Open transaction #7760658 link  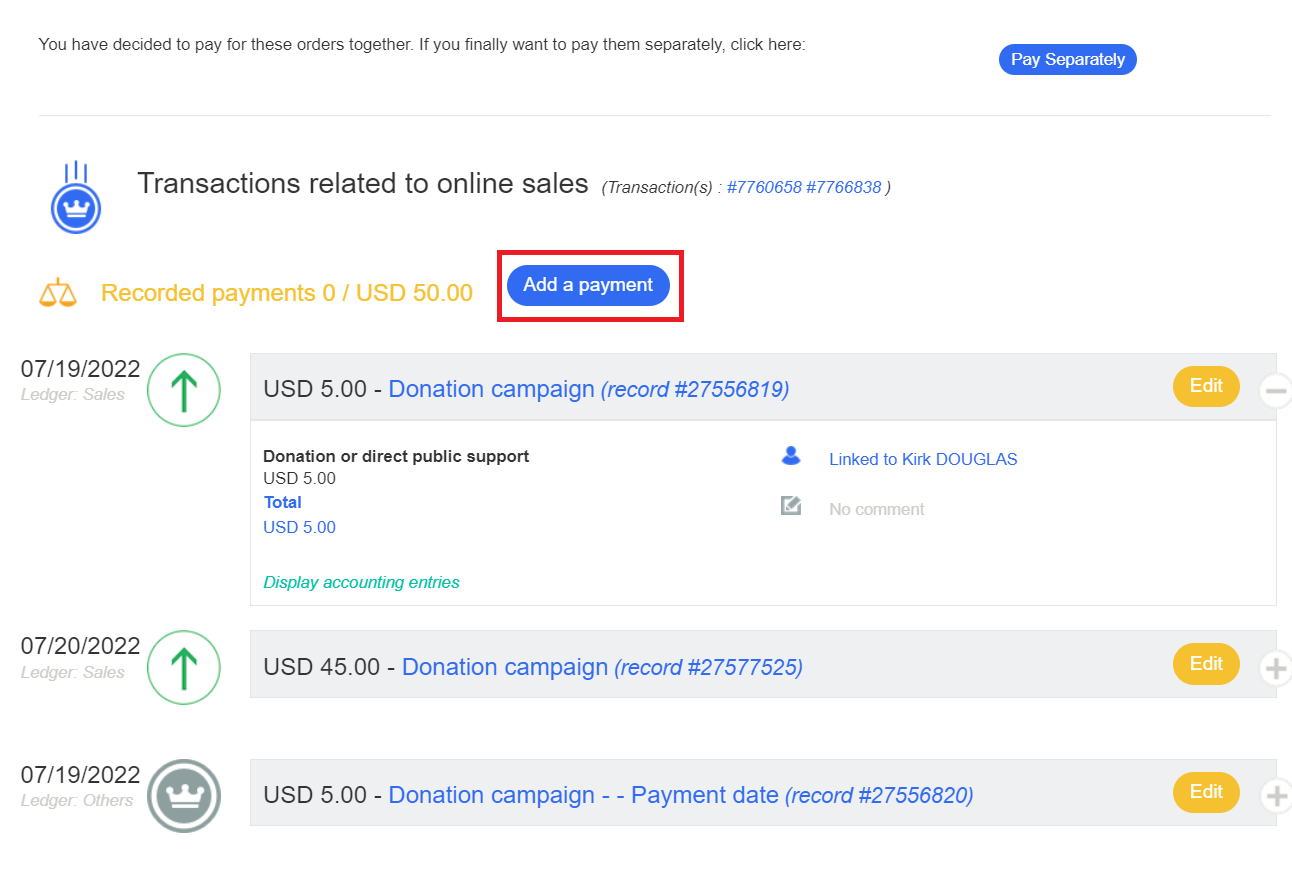pyautogui.click(x=764, y=187)
